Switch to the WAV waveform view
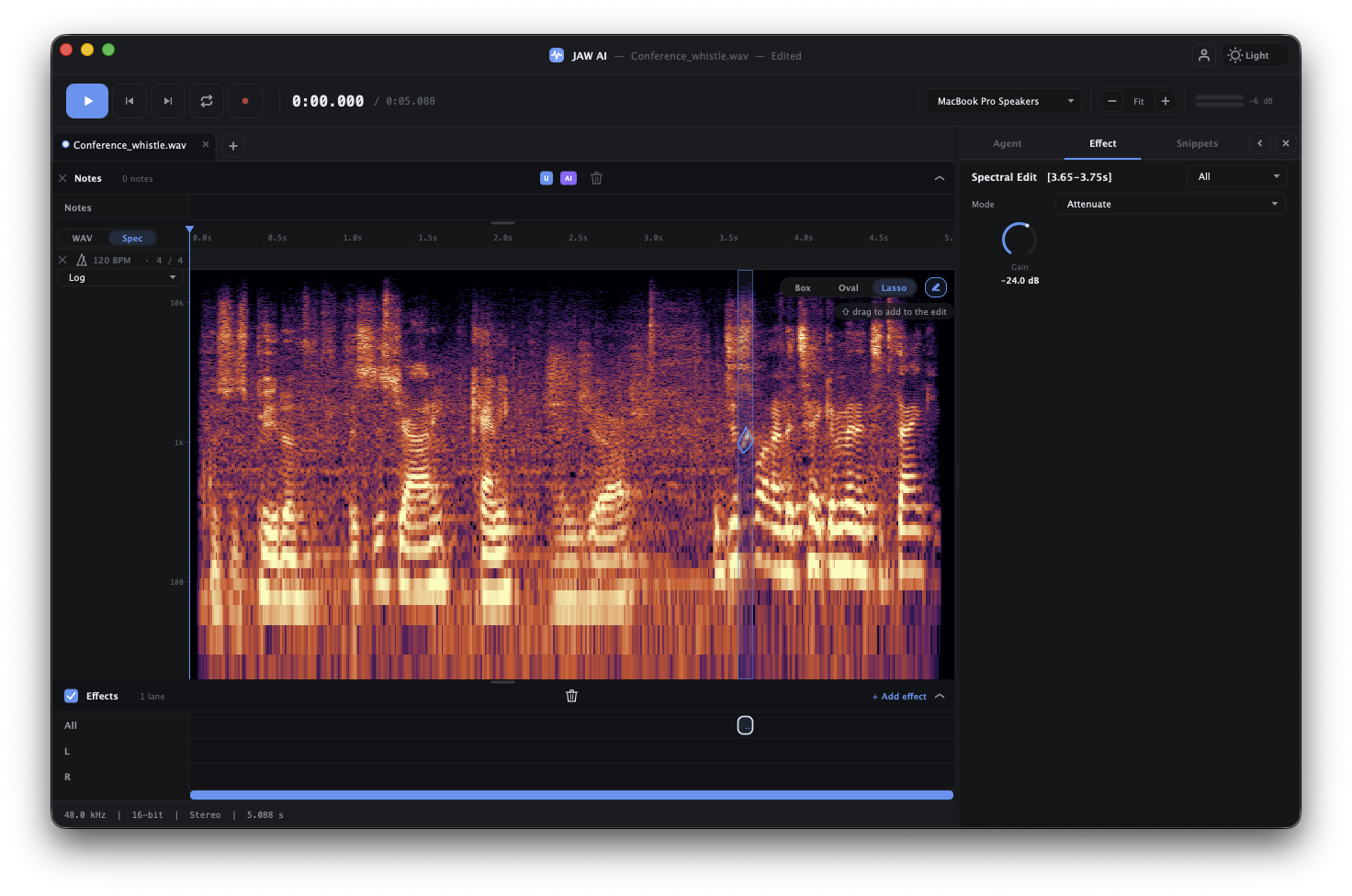This screenshot has height=896, width=1352. (83, 238)
